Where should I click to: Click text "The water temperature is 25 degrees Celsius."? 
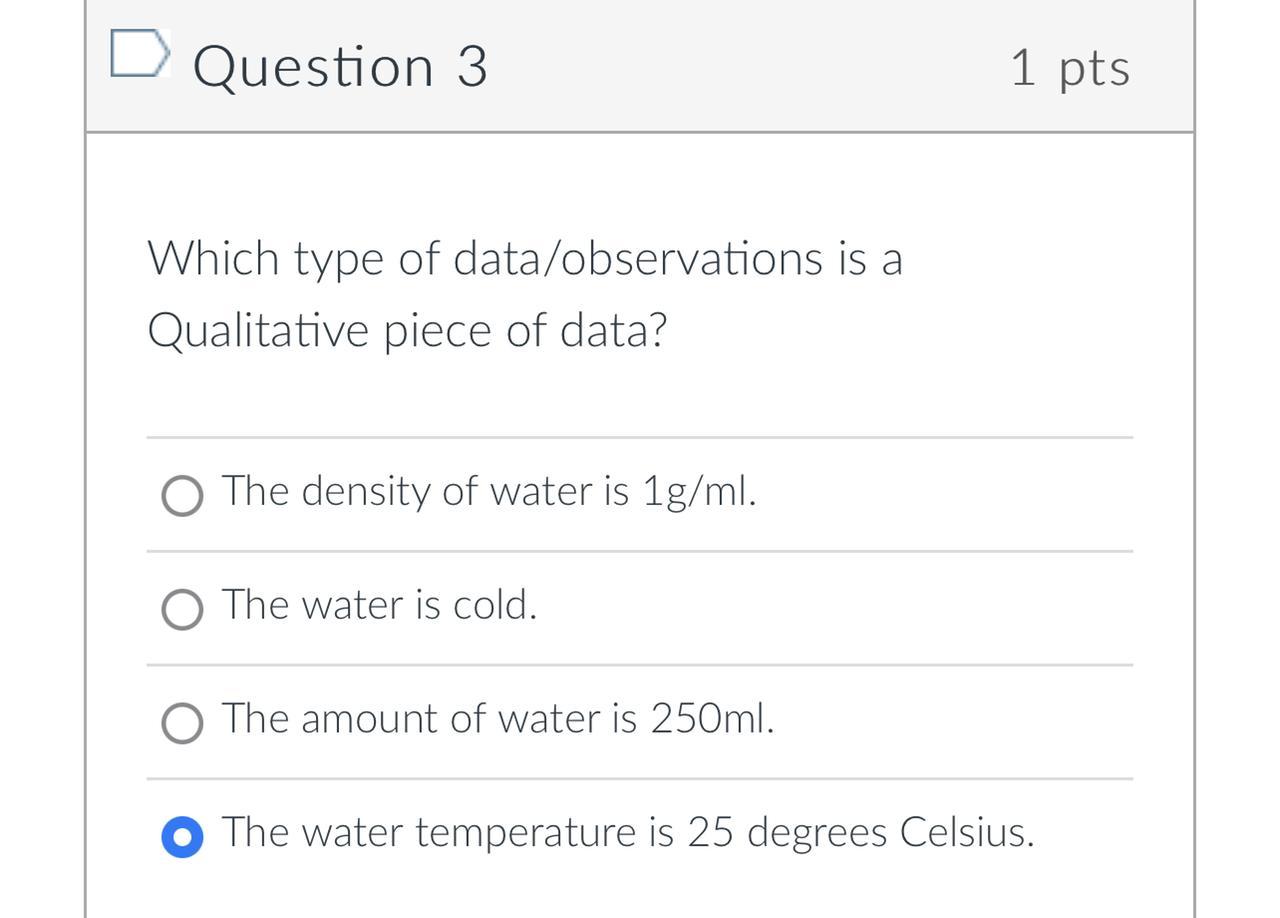pos(628,833)
